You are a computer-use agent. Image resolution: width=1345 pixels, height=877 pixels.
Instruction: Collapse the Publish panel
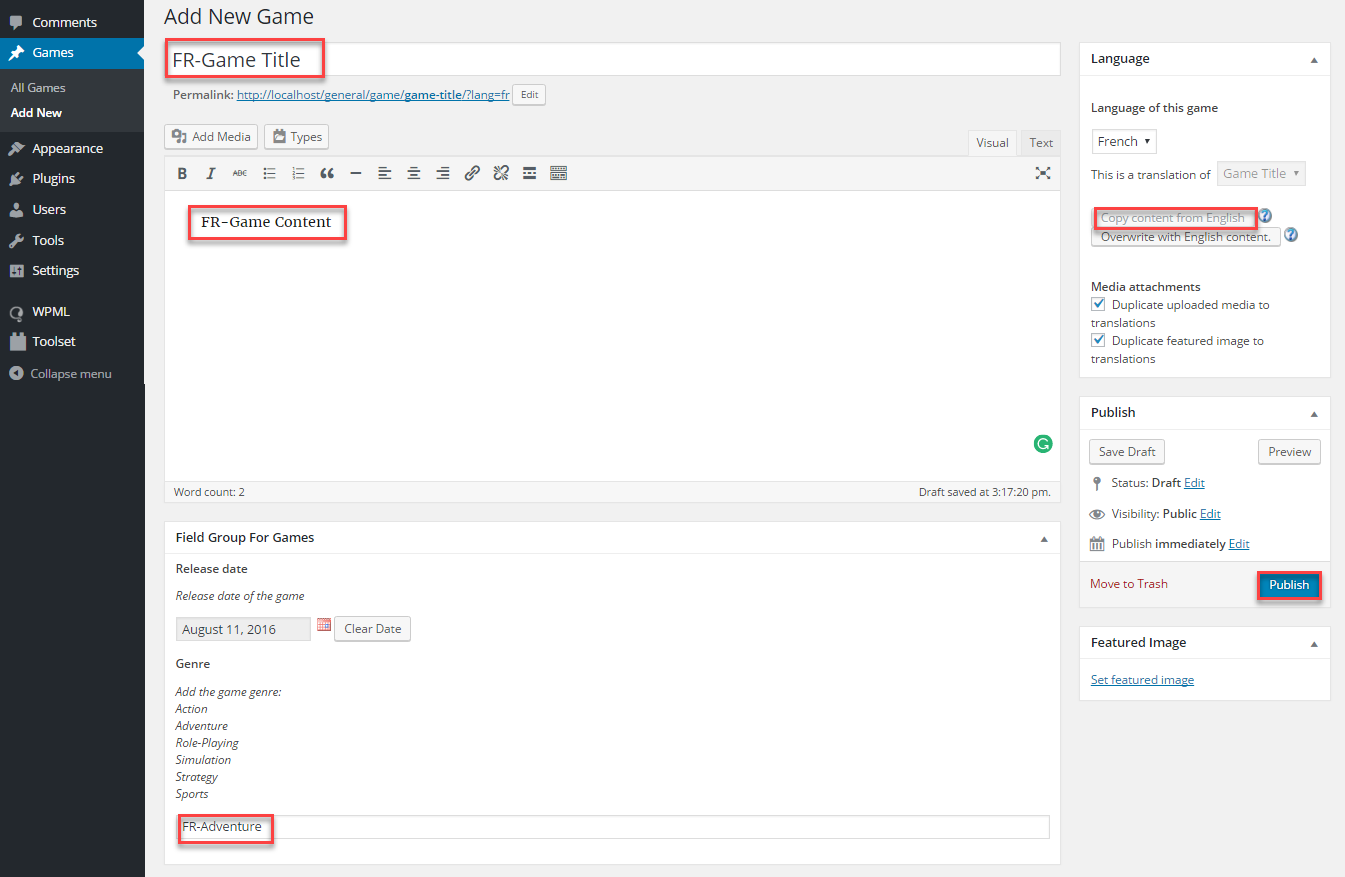tap(1314, 413)
